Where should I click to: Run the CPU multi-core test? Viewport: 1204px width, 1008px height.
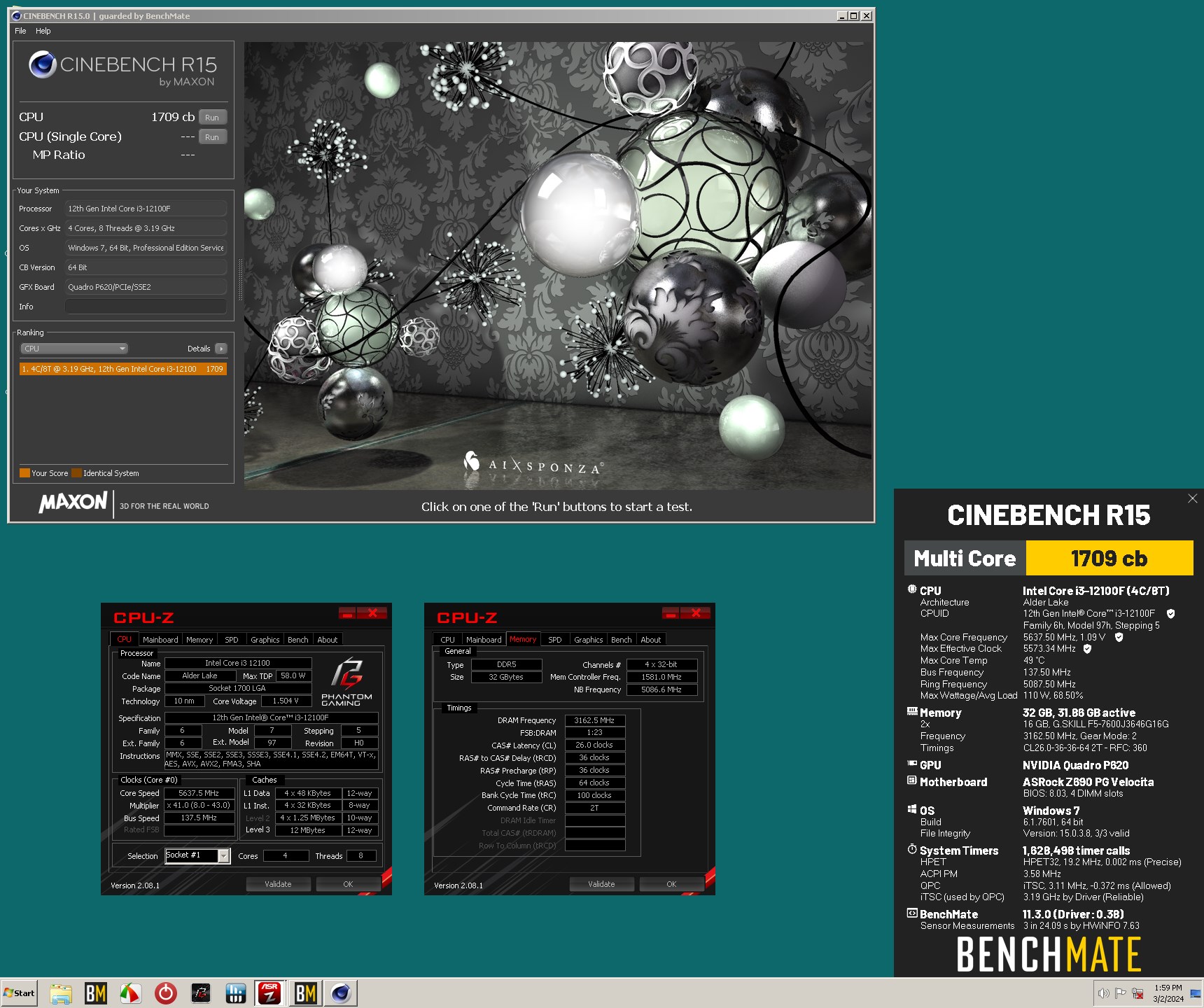coord(212,118)
